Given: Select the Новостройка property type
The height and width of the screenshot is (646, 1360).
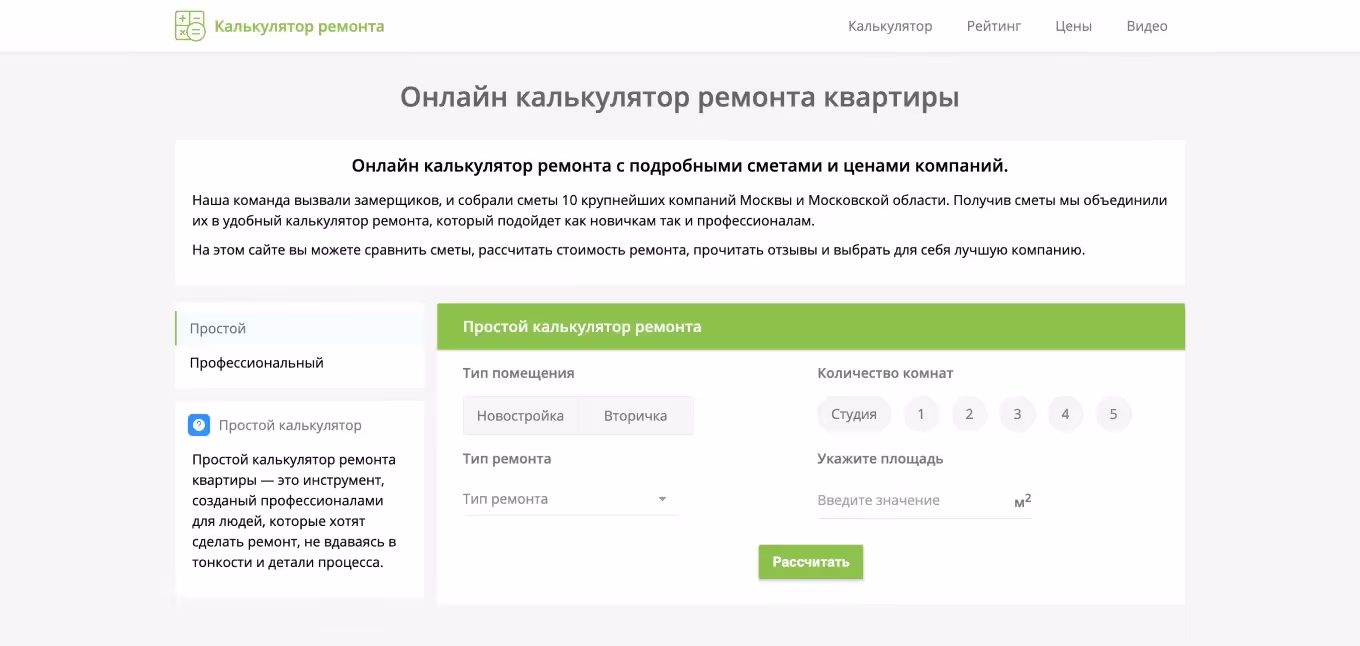Looking at the screenshot, I should 520,415.
